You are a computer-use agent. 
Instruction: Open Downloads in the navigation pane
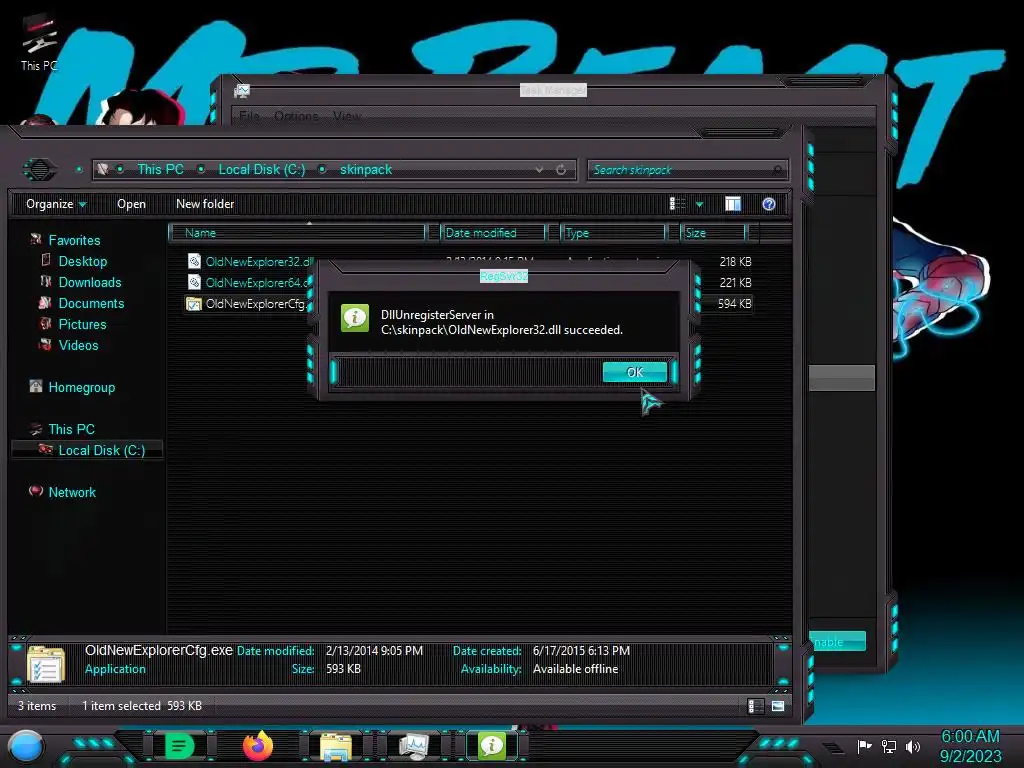(89, 282)
